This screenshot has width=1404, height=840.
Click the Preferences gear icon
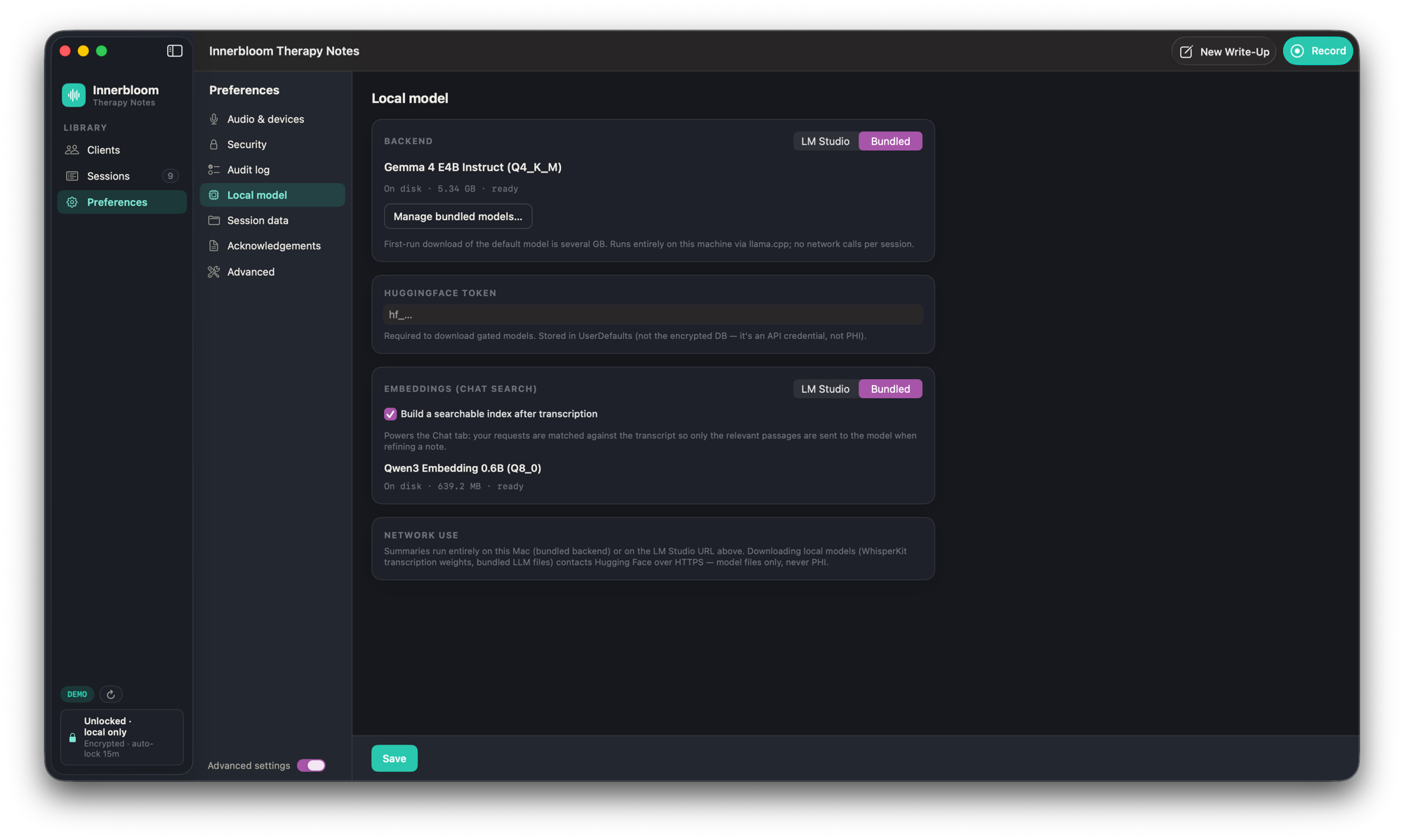[x=72, y=202]
